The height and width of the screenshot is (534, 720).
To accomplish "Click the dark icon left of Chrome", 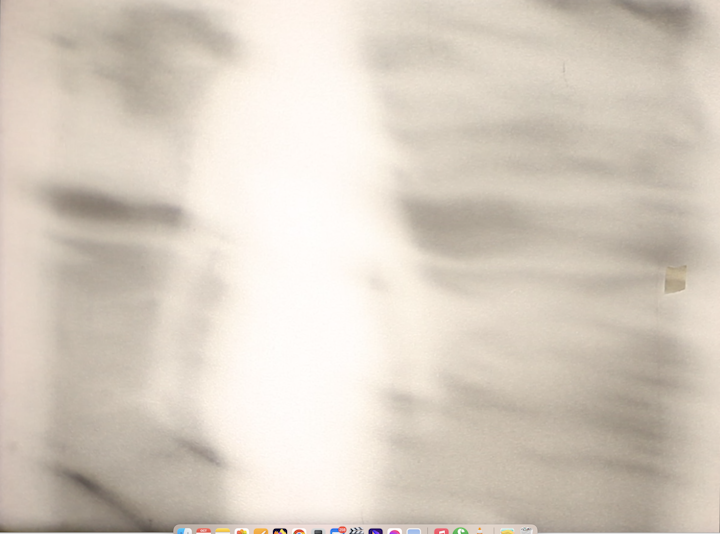I will 279,531.
